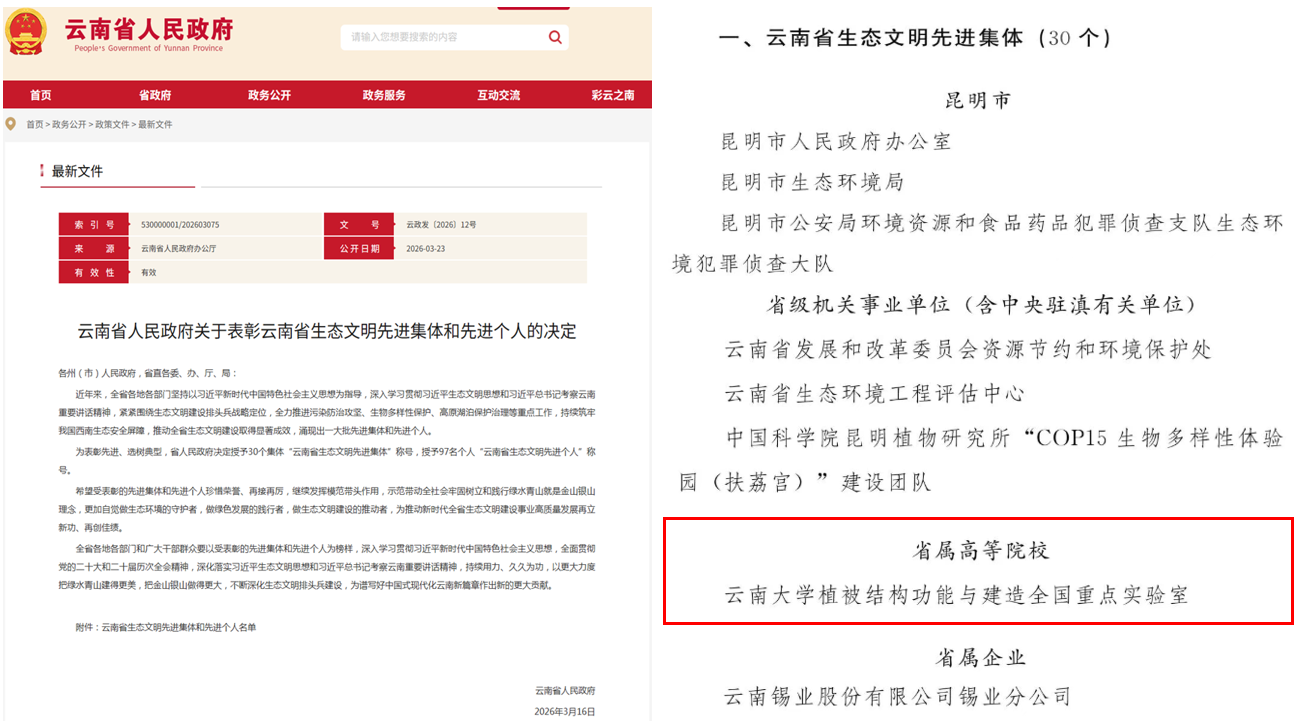Select the 最新文件 section heading tab
The image size is (1299, 722).
[77, 172]
